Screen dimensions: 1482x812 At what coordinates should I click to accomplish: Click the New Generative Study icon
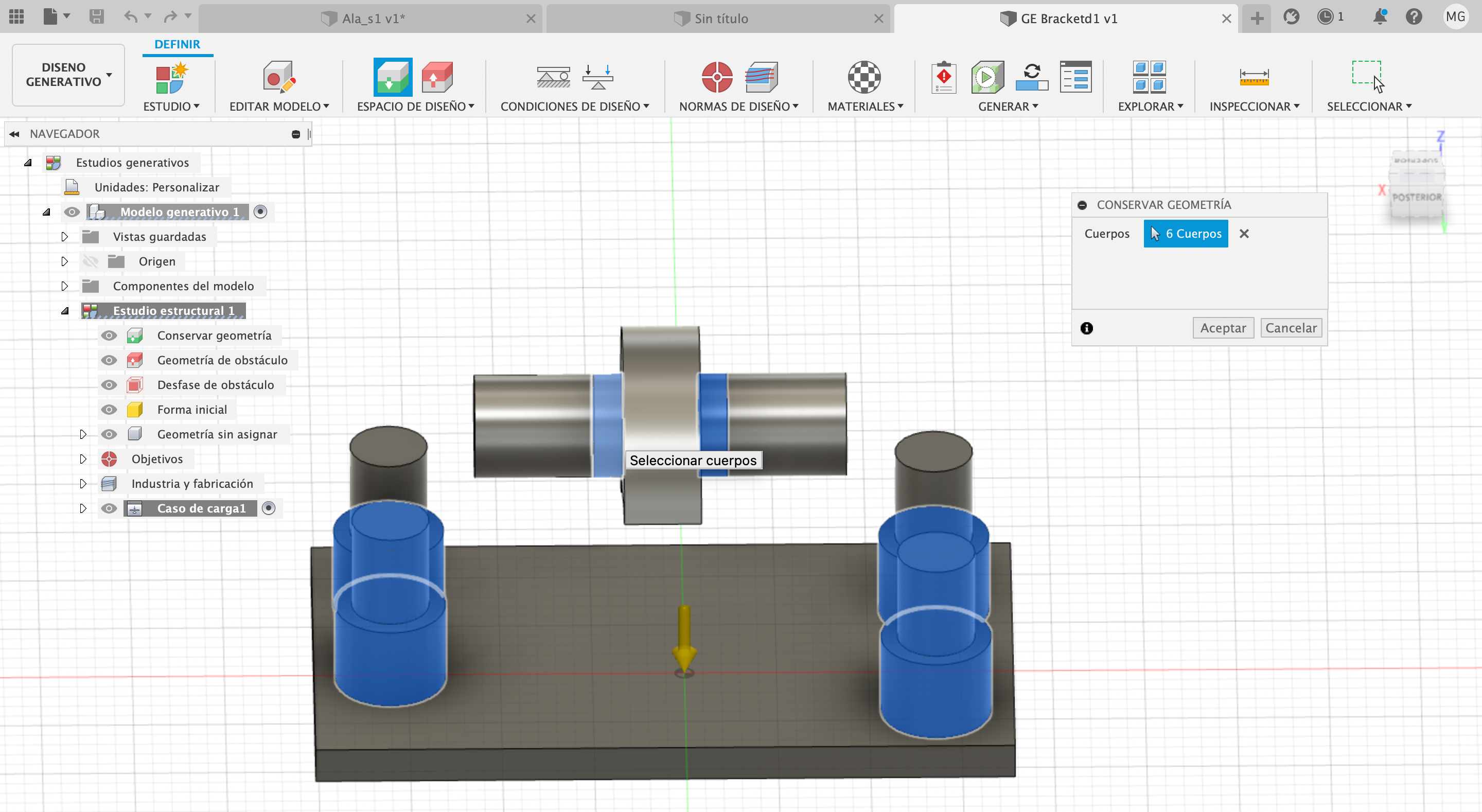[171, 77]
